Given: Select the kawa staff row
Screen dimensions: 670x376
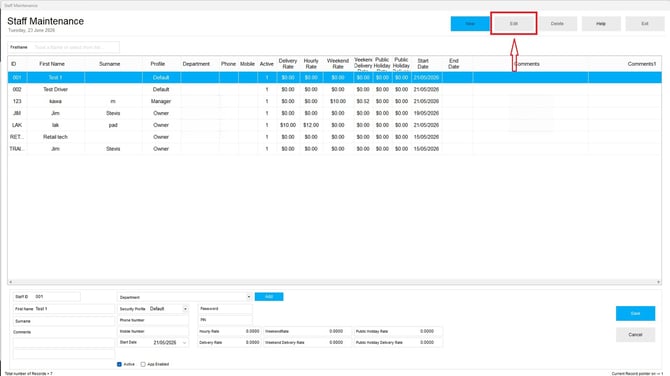Looking at the screenshot, I should (x=335, y=101).
